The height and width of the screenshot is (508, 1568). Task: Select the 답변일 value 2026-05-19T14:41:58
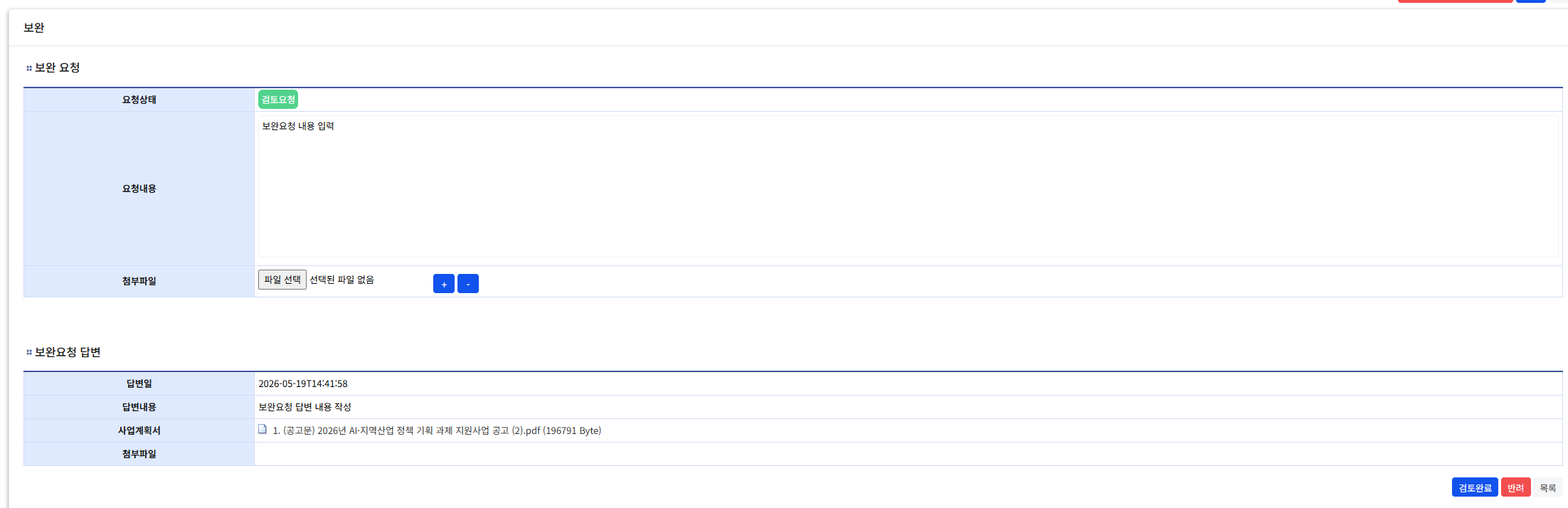click(303, 383)
